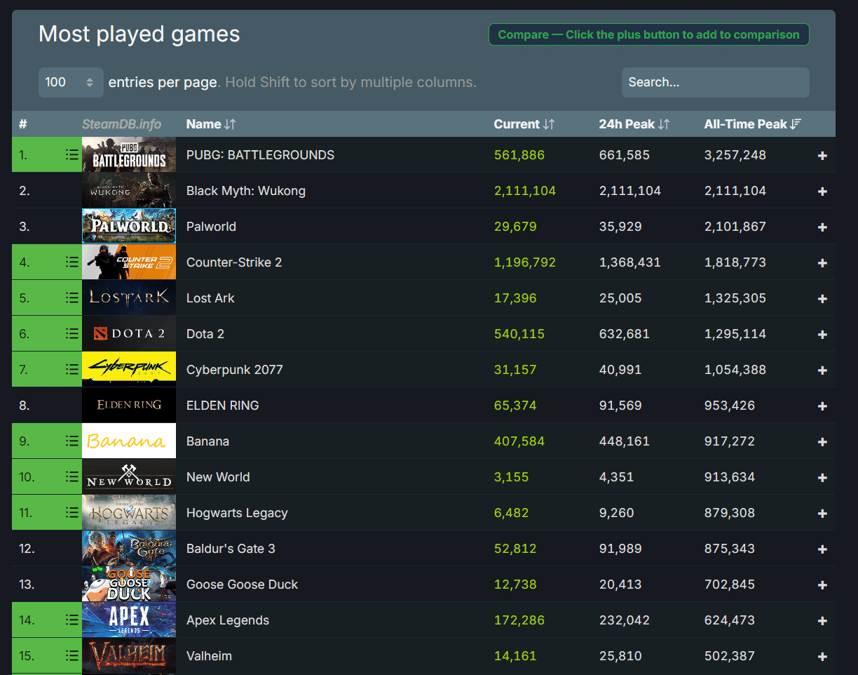Add Lost Ark to comparison with plus
The height and width of the screenshot is (675, 858).
click(822, 299)
